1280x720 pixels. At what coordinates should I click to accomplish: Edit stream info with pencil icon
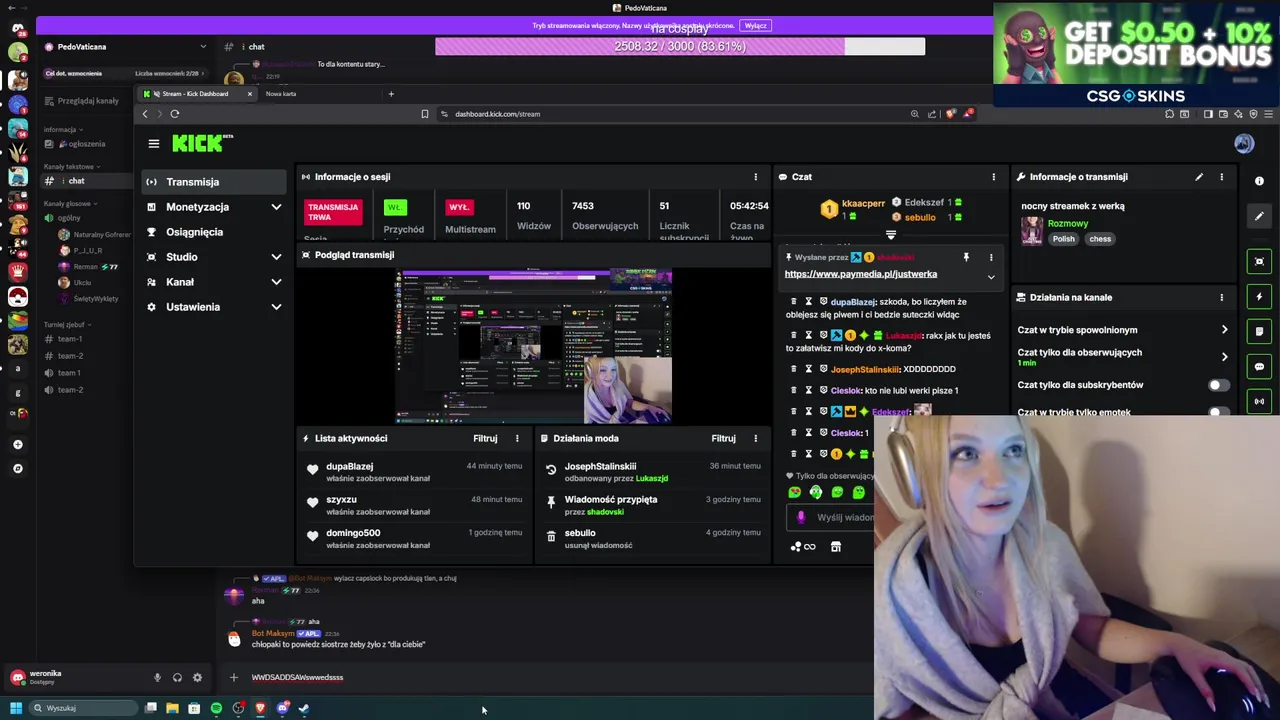(1199, 177)
